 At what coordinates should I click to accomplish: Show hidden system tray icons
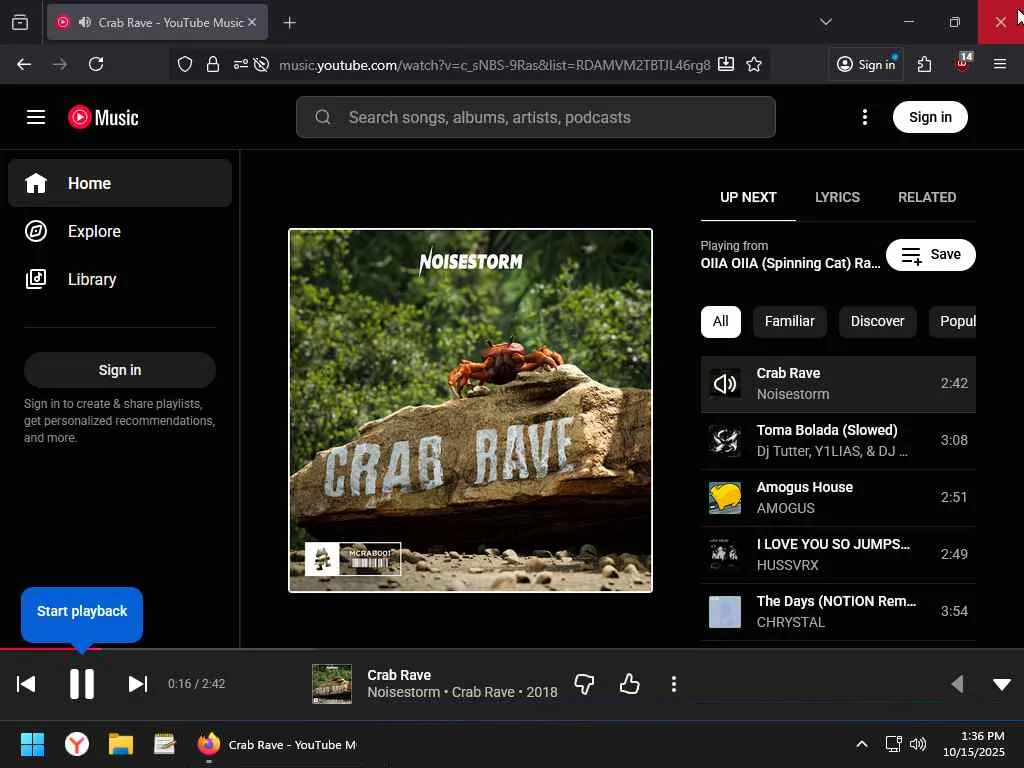tap(862, 744)
